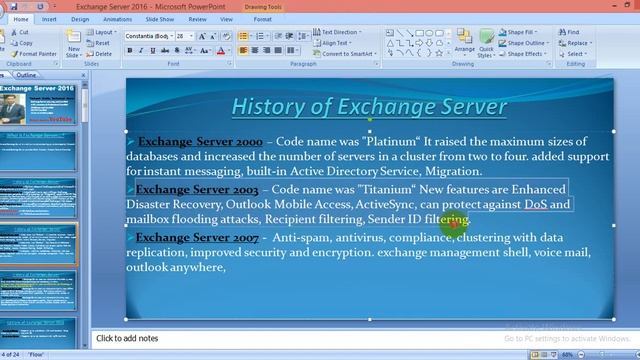Shrink the font size
This screenshot has height=360, width=640.
coord(213,36)
